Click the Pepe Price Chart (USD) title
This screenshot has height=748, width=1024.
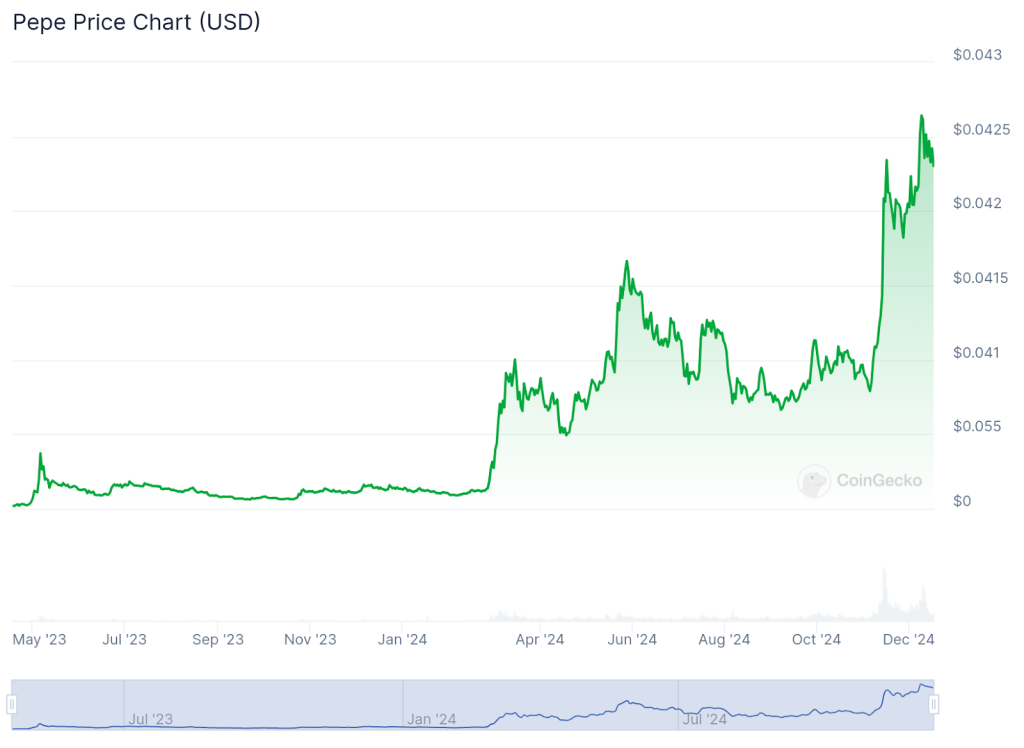click(136, 22)
